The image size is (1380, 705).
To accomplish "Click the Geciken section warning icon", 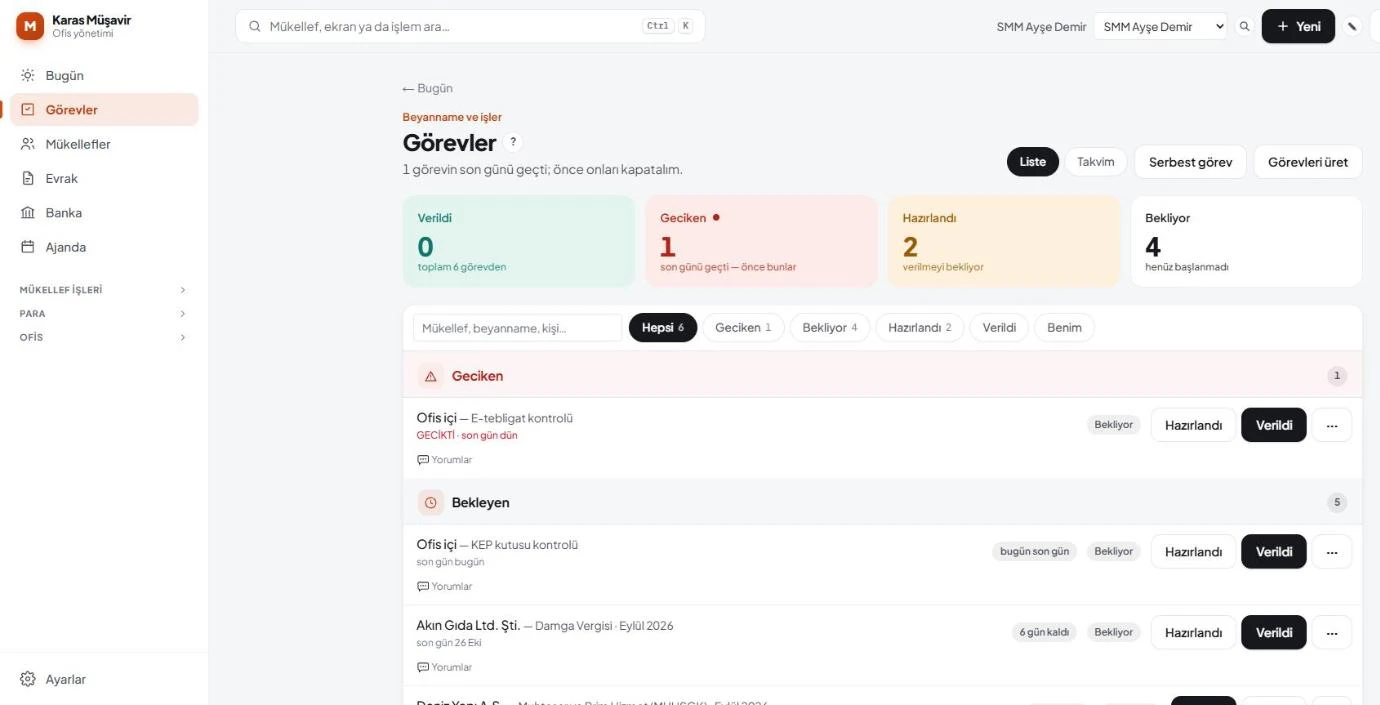I will [x=431, y=377].
